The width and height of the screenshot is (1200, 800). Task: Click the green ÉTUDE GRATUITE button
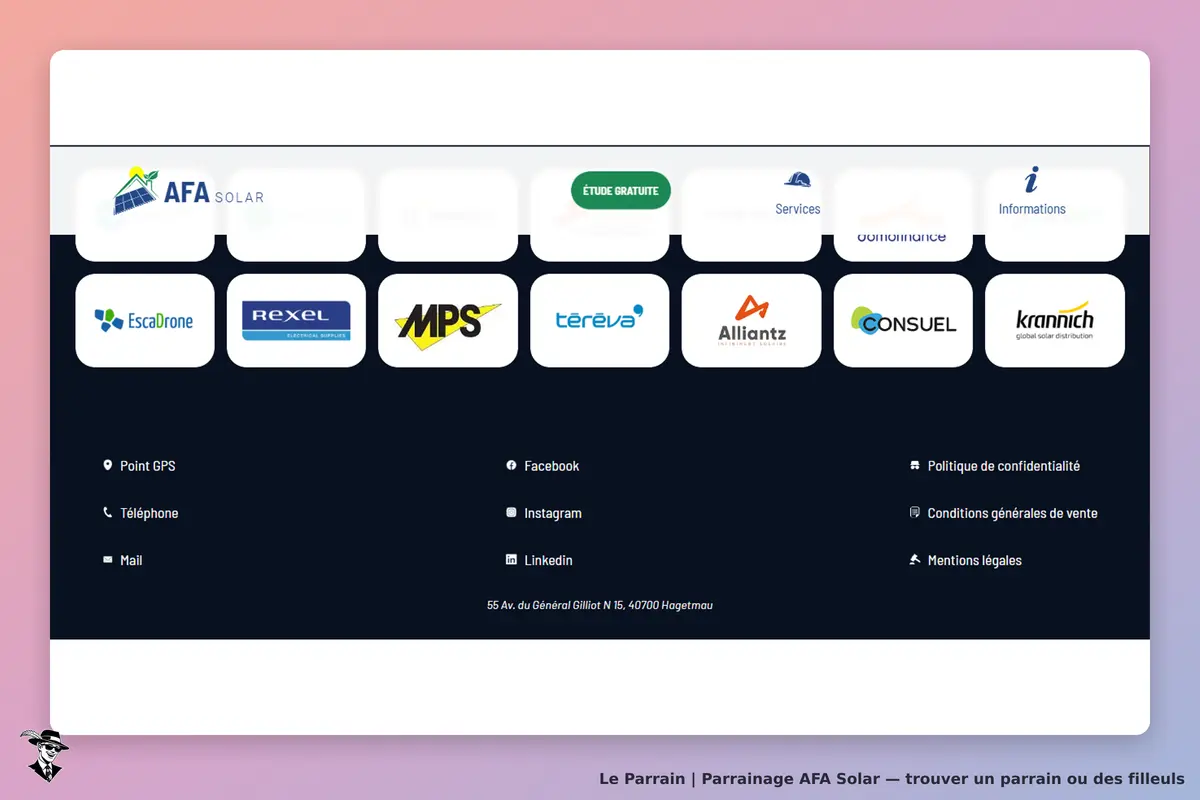tap(621, 190)
